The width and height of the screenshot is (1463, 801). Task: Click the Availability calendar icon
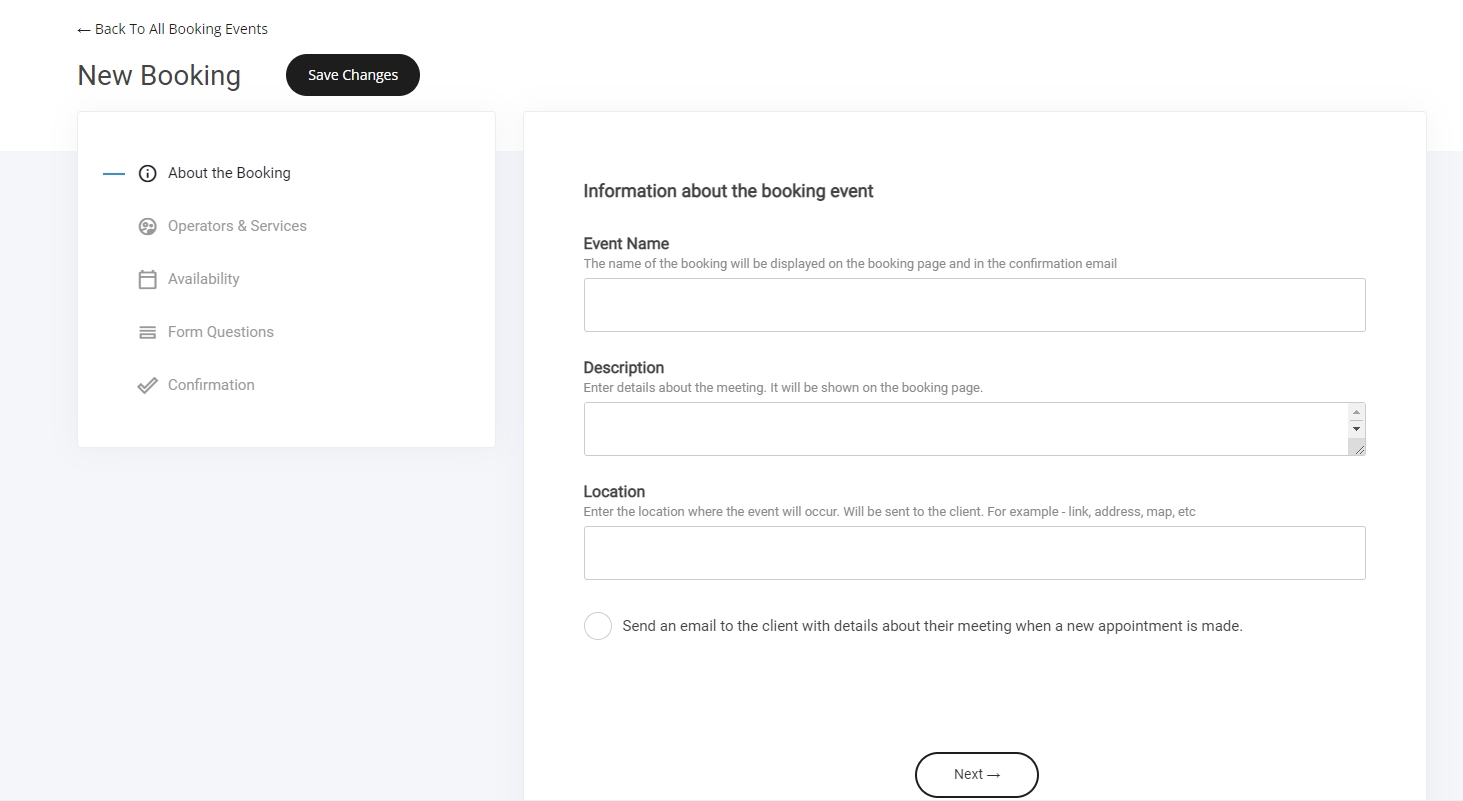tap(147, 280)
